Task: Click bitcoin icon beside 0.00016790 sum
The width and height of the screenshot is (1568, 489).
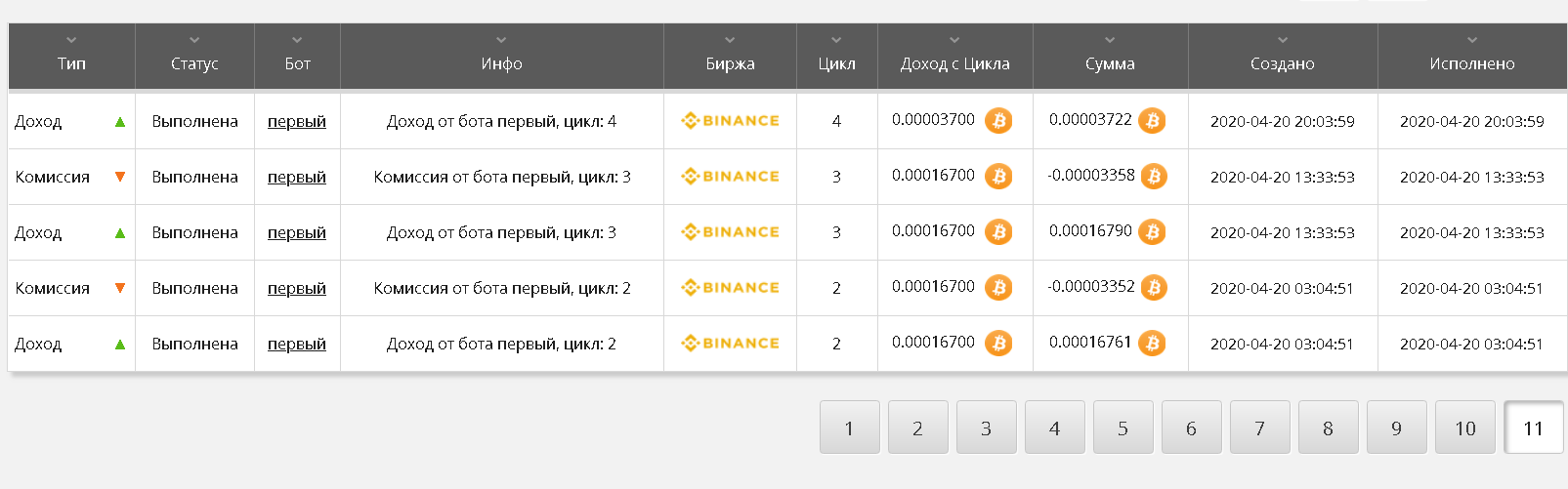Action: 1152,232
